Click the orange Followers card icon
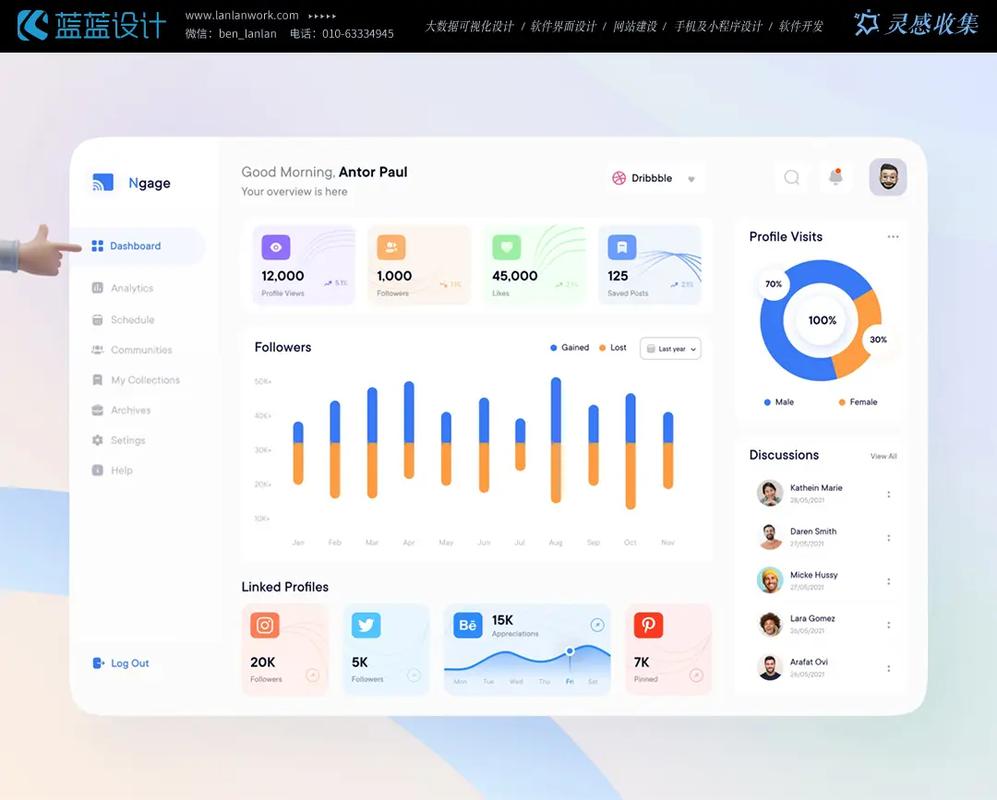 (x=391, y=247)
